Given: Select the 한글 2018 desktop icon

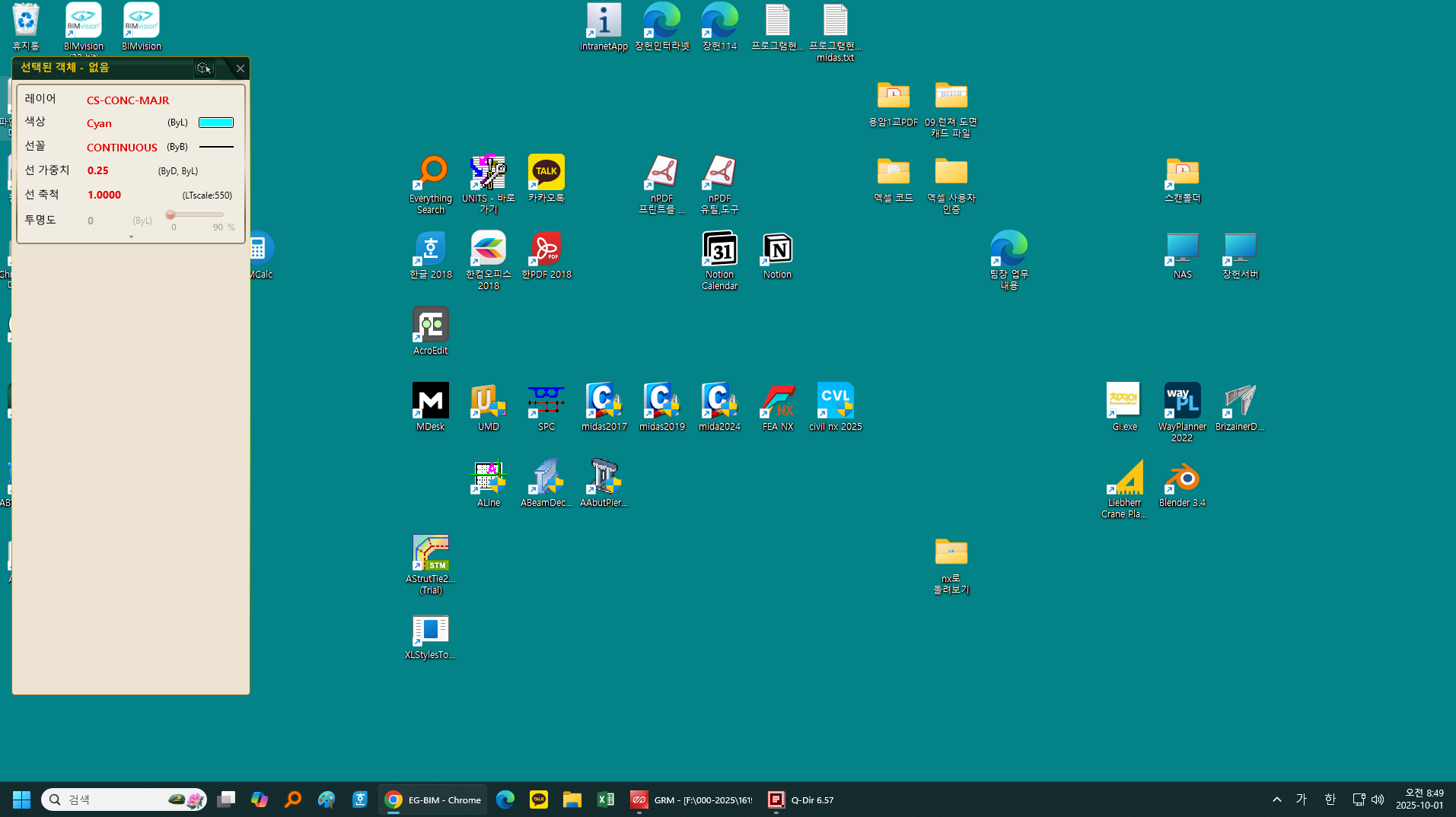Looking at the screenshot, I should click(x=431, y=256).
